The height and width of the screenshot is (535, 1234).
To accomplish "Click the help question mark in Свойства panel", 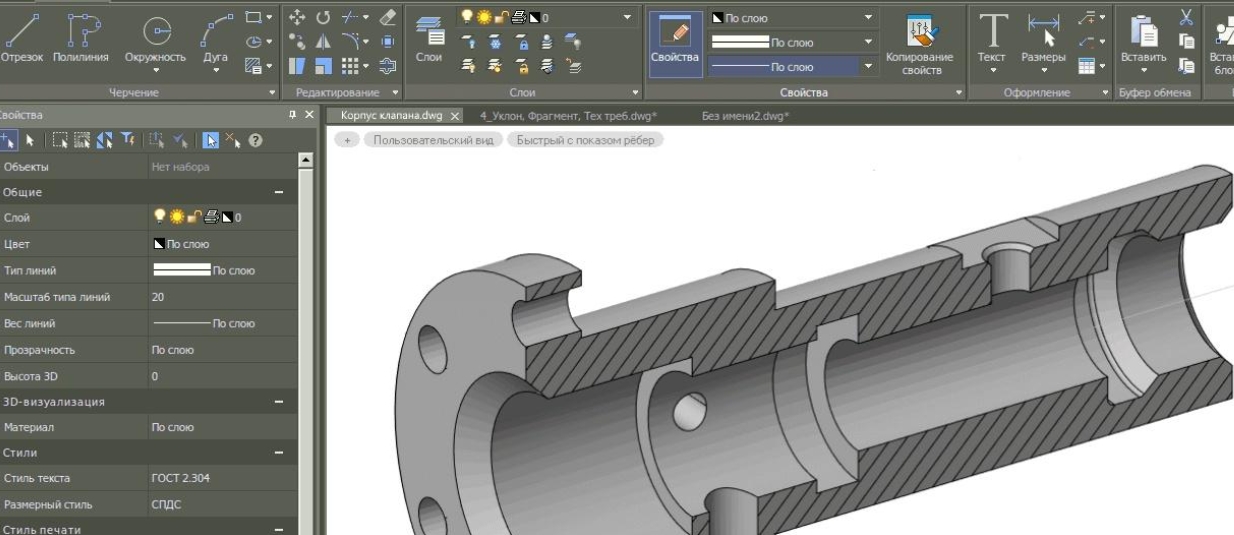I will 256,141.
